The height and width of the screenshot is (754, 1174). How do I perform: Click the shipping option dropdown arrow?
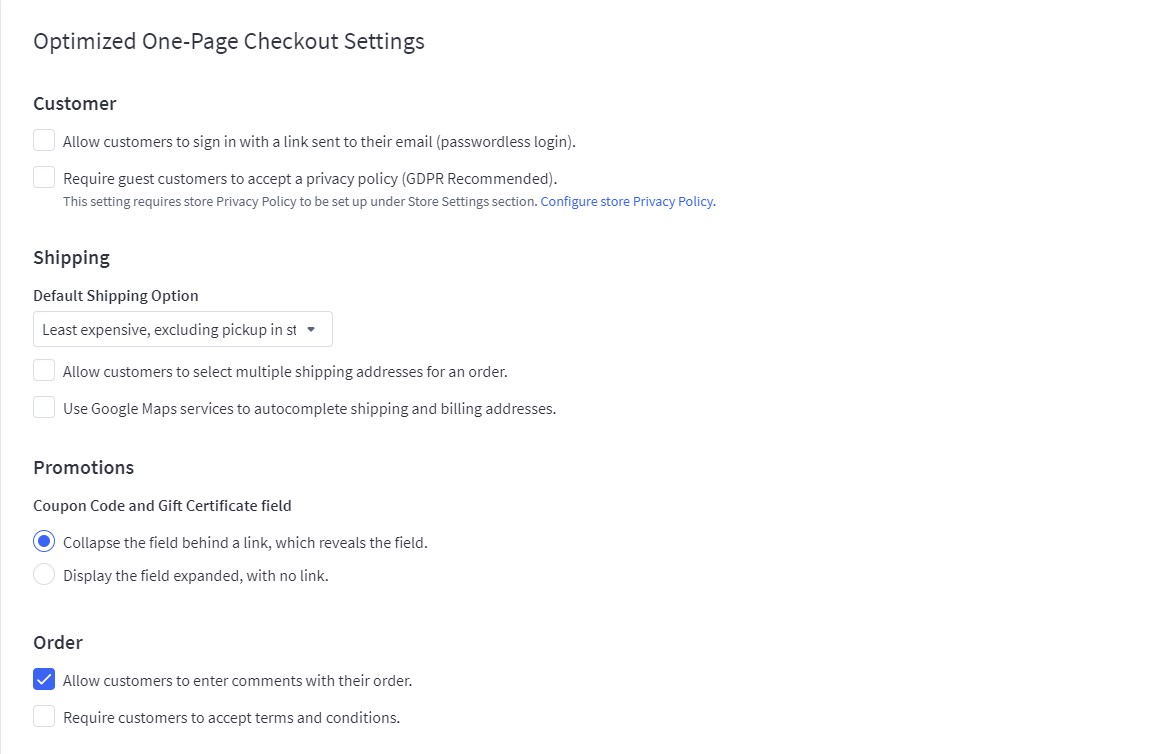click(311, 329)
